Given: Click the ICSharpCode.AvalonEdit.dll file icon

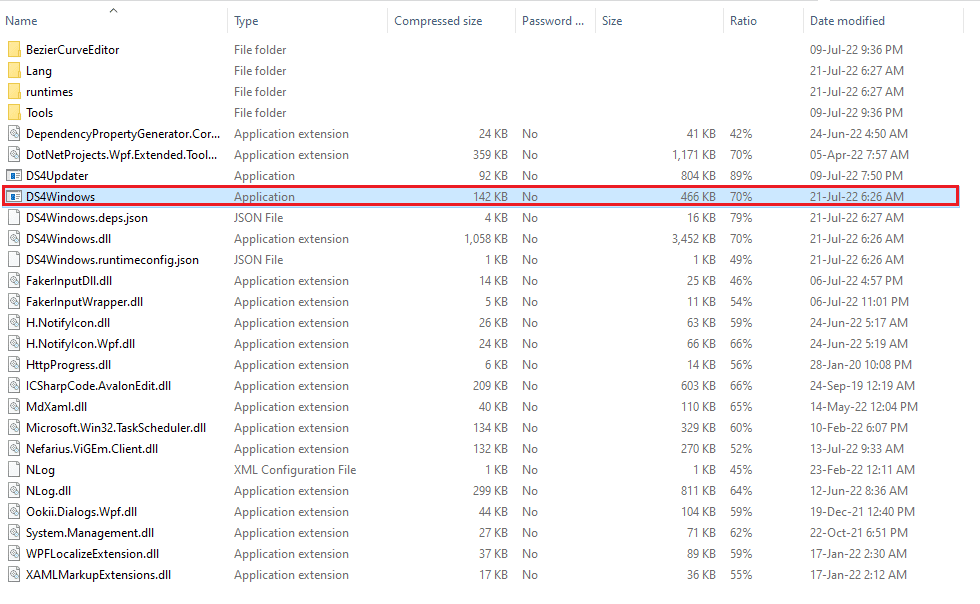Looking at the screenshot, I should coord(14,386).
